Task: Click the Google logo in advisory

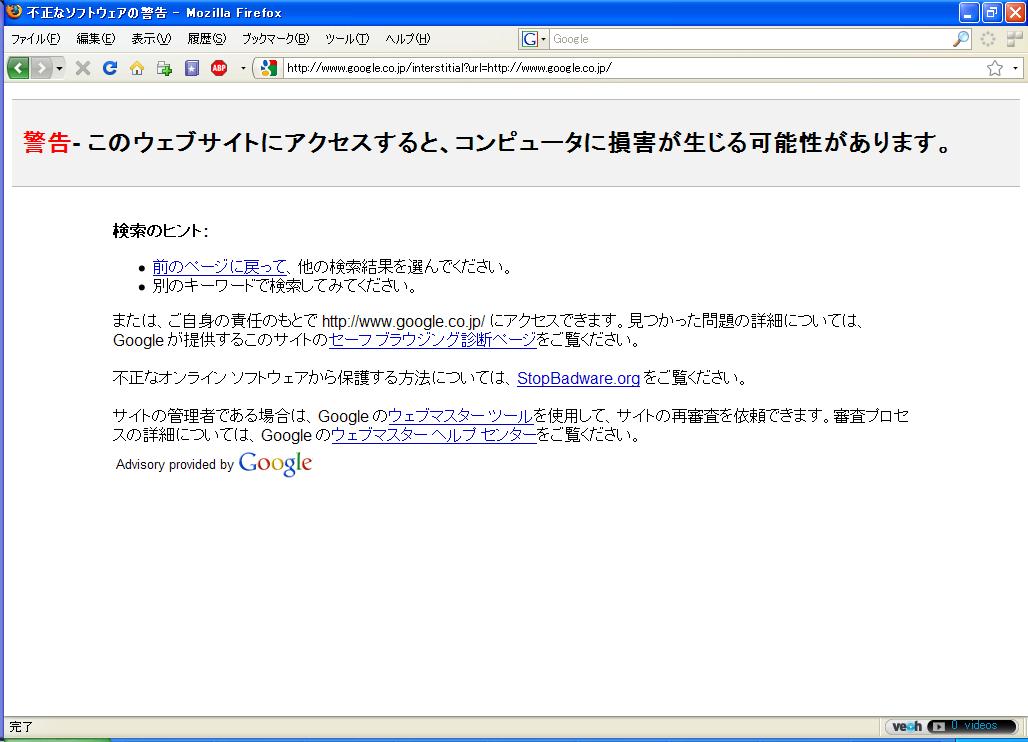Action: (275, 463)
